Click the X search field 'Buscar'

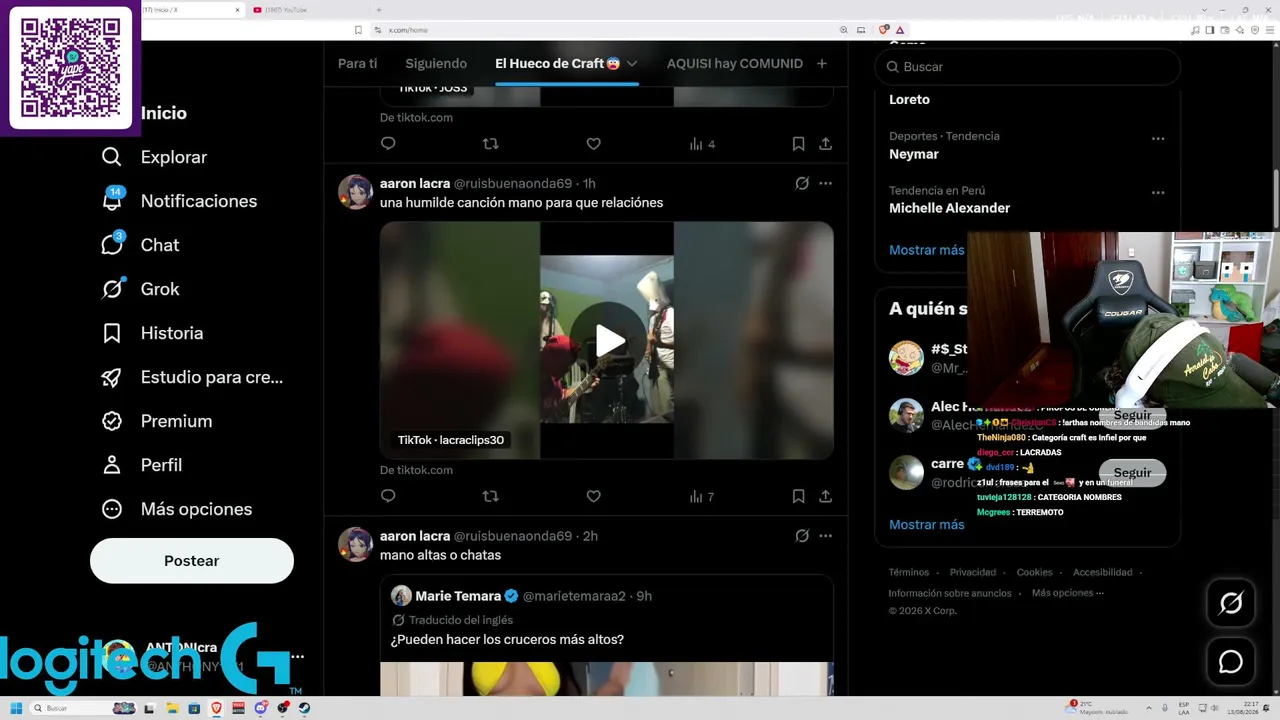[x=1028, y=67]
